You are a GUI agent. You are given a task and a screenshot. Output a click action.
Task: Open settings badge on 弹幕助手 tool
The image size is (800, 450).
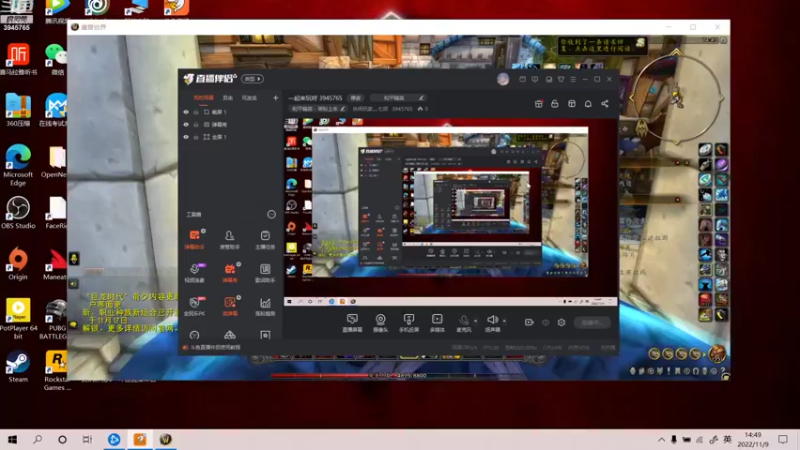click(x=203, y=231)
